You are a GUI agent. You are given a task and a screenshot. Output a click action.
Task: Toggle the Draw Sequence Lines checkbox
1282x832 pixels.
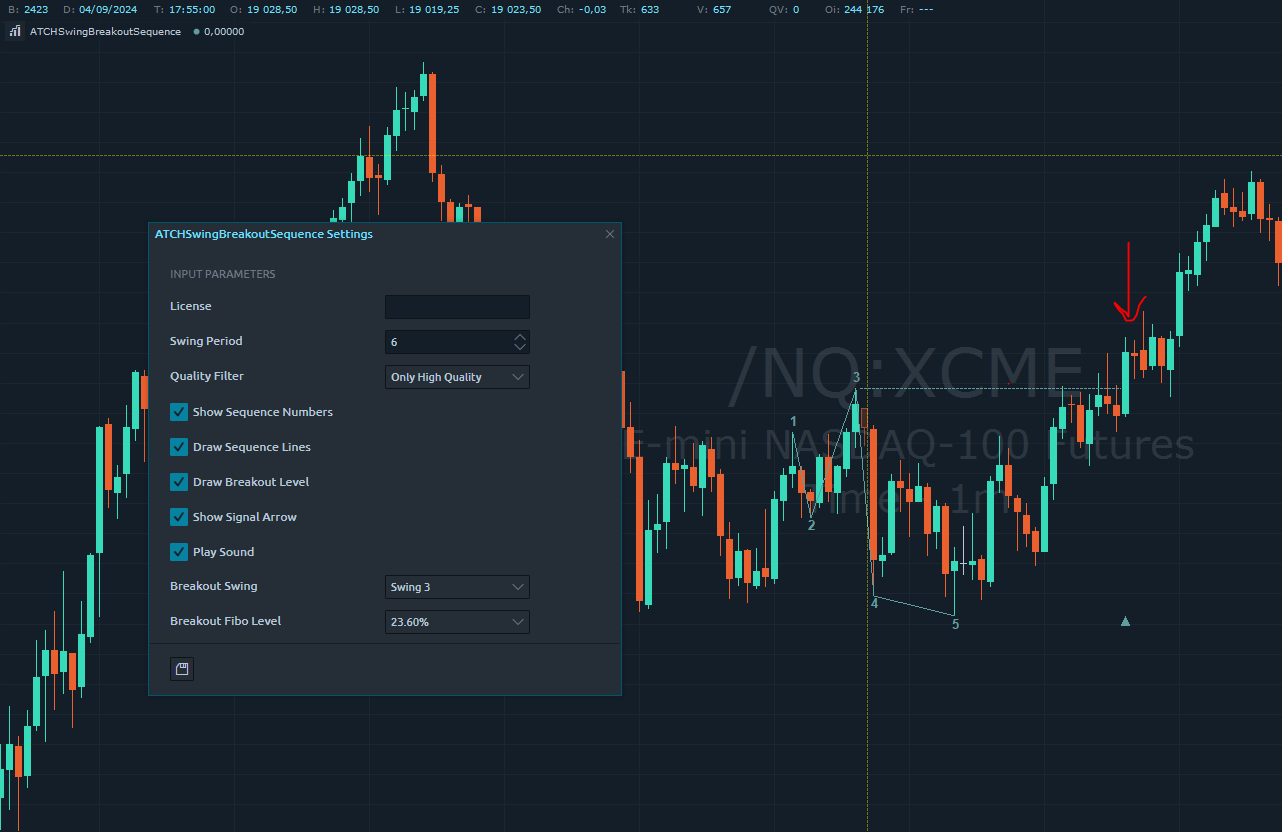(x=179, y=447)
